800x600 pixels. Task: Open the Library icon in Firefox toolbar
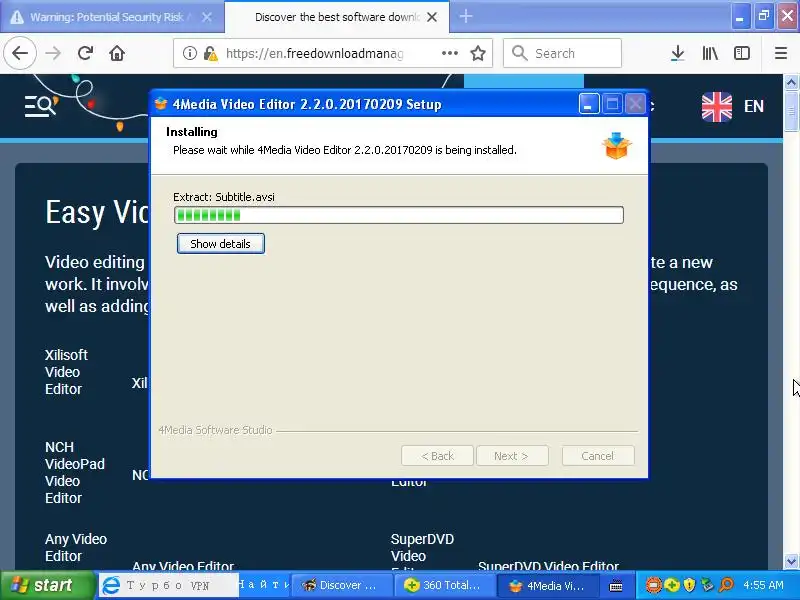click(x=710, y=53)
